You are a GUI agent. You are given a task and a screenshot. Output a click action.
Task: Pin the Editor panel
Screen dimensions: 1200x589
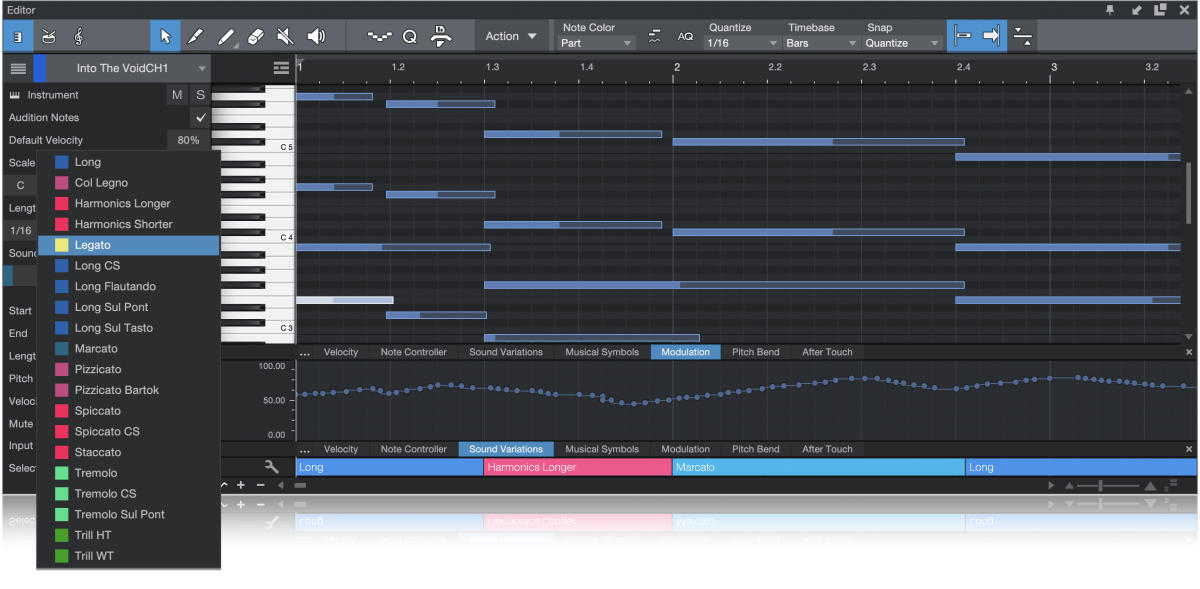[1111, 9]
